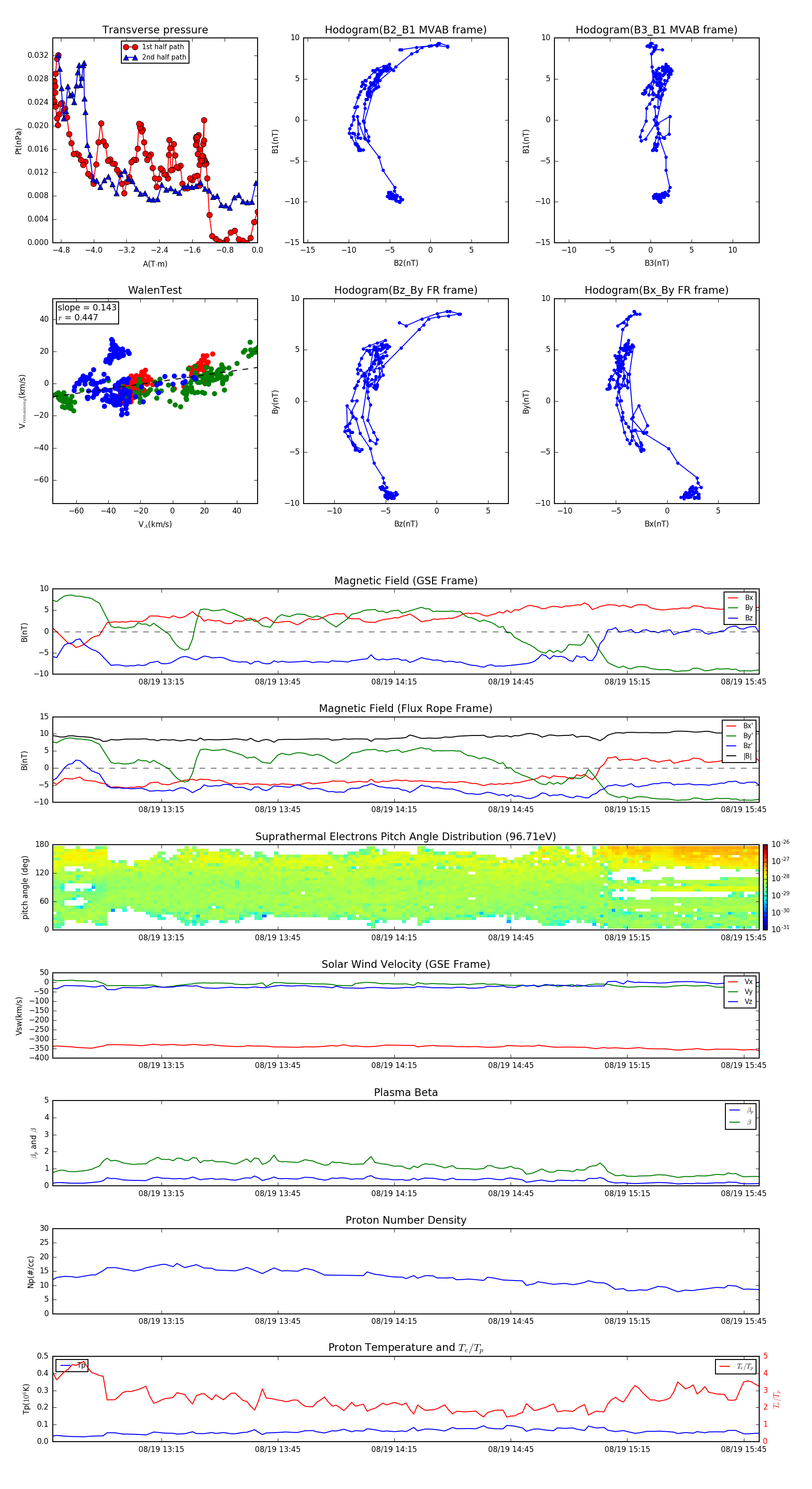Select Bz' in the Flux Rope legend
The image size is (812, 1489).
[x=739, y=746]
